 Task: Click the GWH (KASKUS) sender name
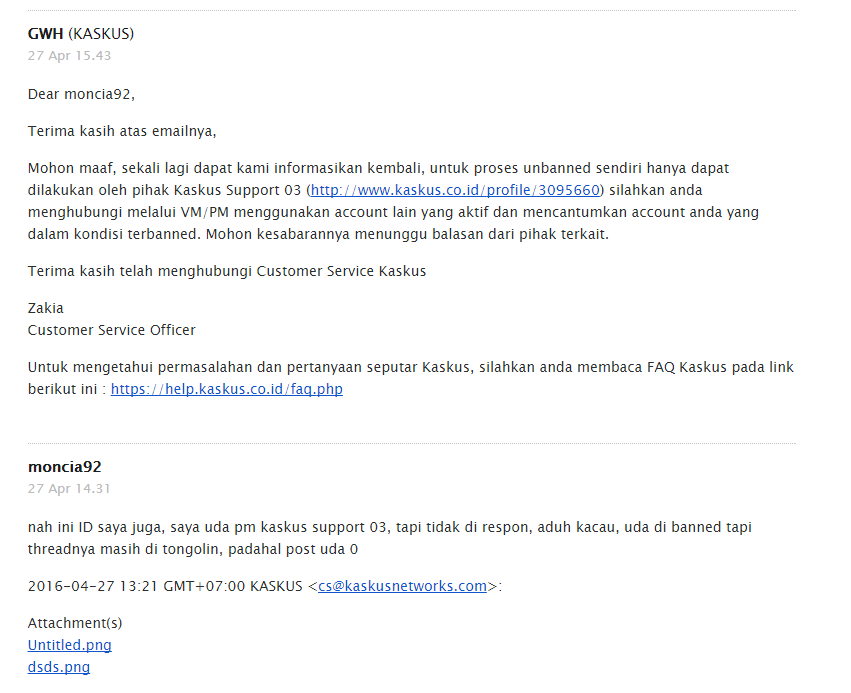pos(81,34)
